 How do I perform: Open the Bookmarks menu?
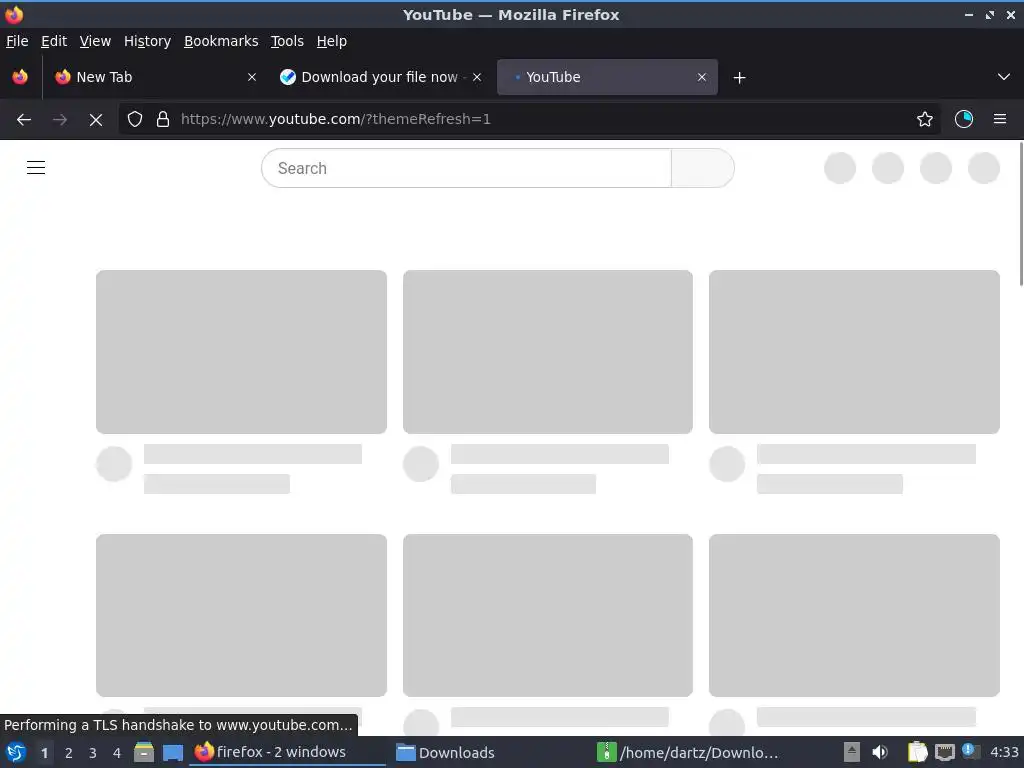tap(221, 41)
